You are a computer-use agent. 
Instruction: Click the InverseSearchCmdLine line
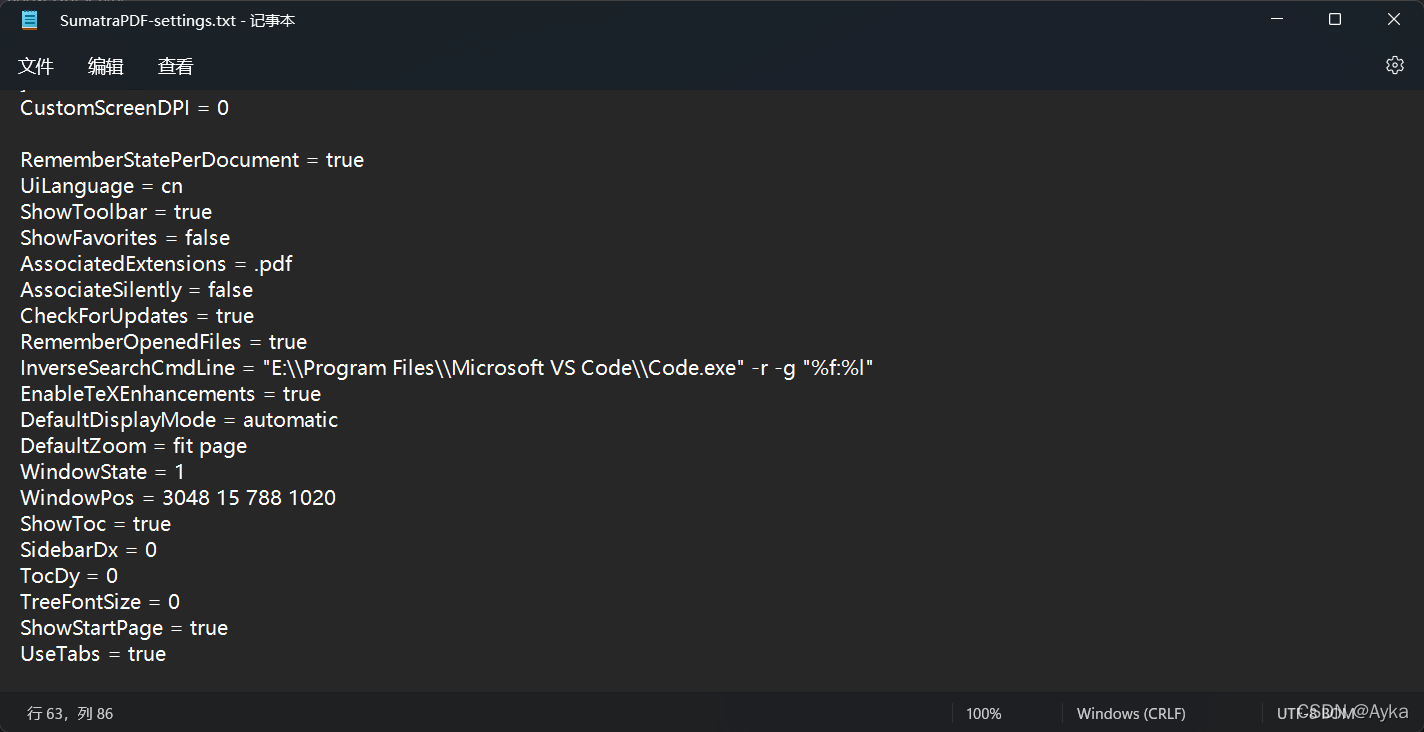(x=447, y=368)
